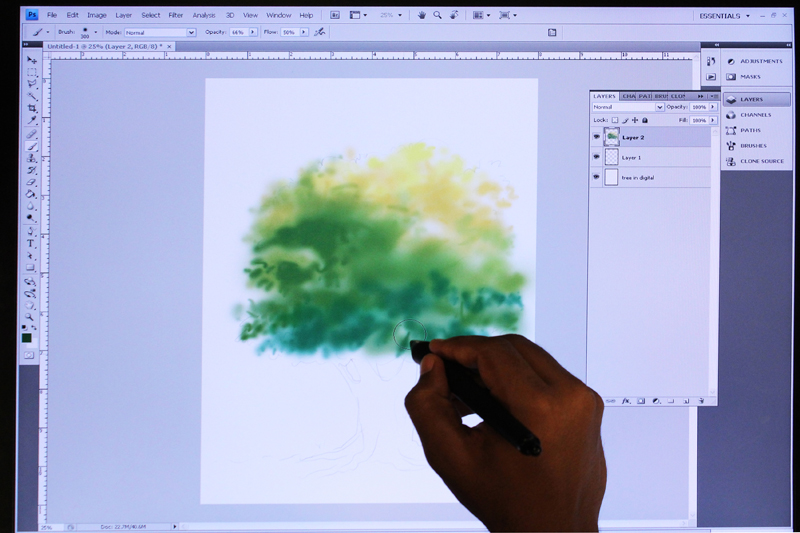Open the Edit menu

tap(72, 15)
